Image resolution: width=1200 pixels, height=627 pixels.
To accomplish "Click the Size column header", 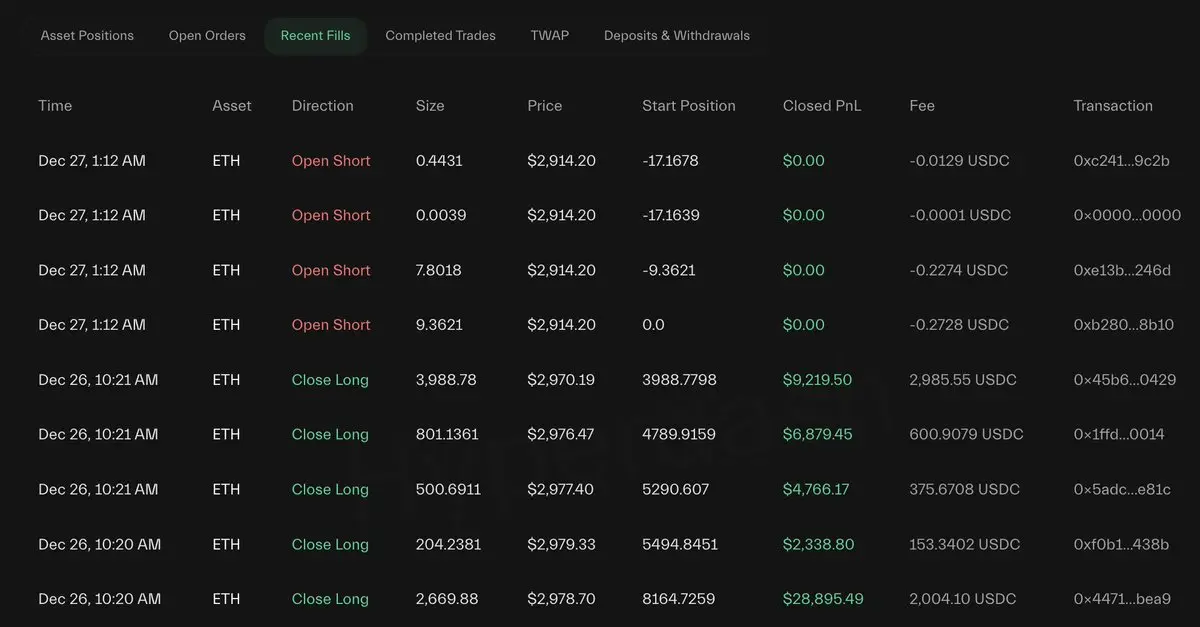I will [430, 106].
